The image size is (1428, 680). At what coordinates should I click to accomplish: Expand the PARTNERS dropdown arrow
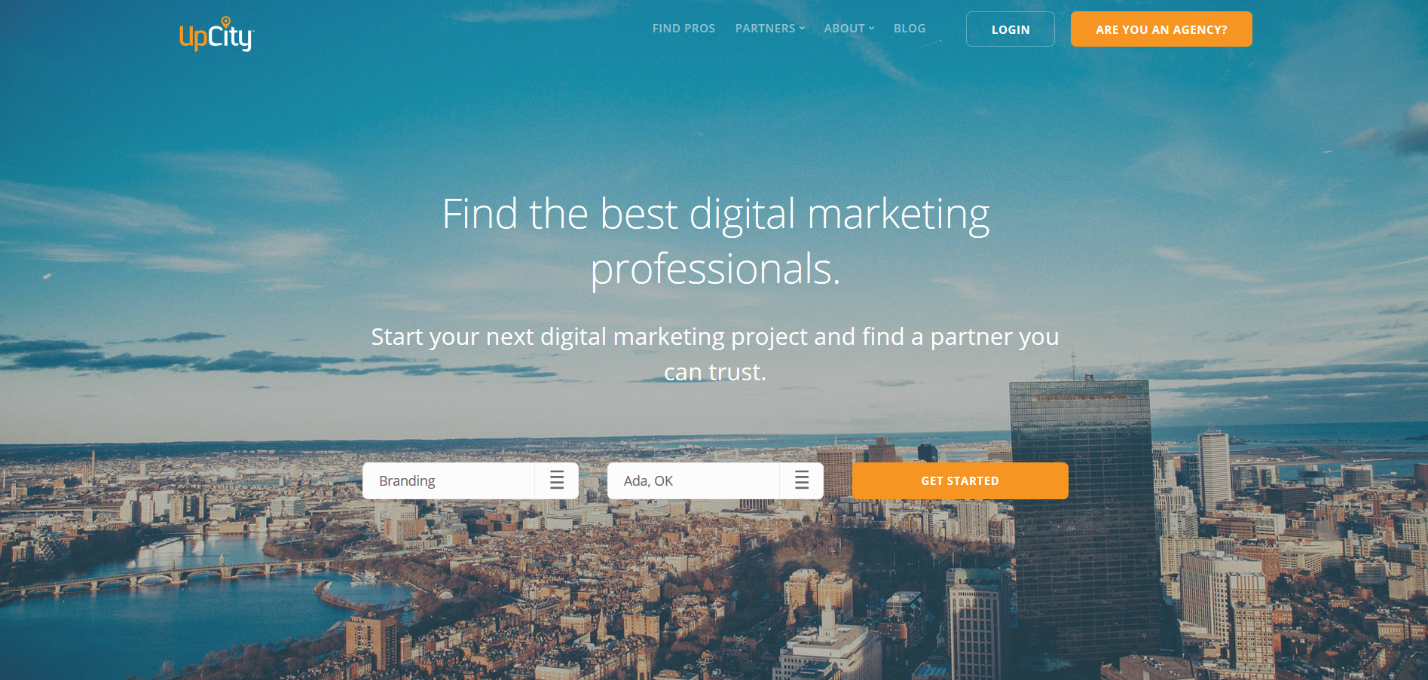tap(802, 29)
